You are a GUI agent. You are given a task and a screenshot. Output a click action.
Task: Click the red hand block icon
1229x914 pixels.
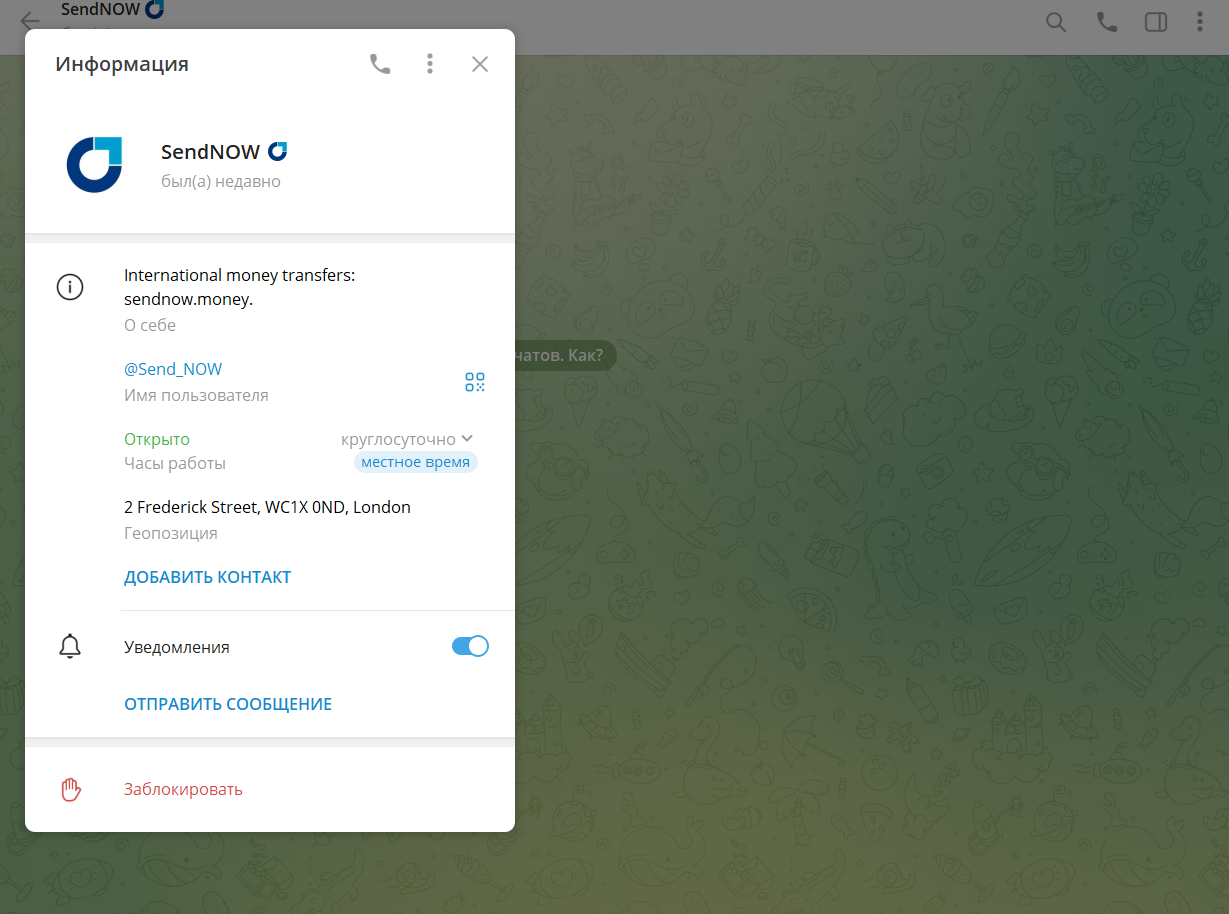point(70,789)
